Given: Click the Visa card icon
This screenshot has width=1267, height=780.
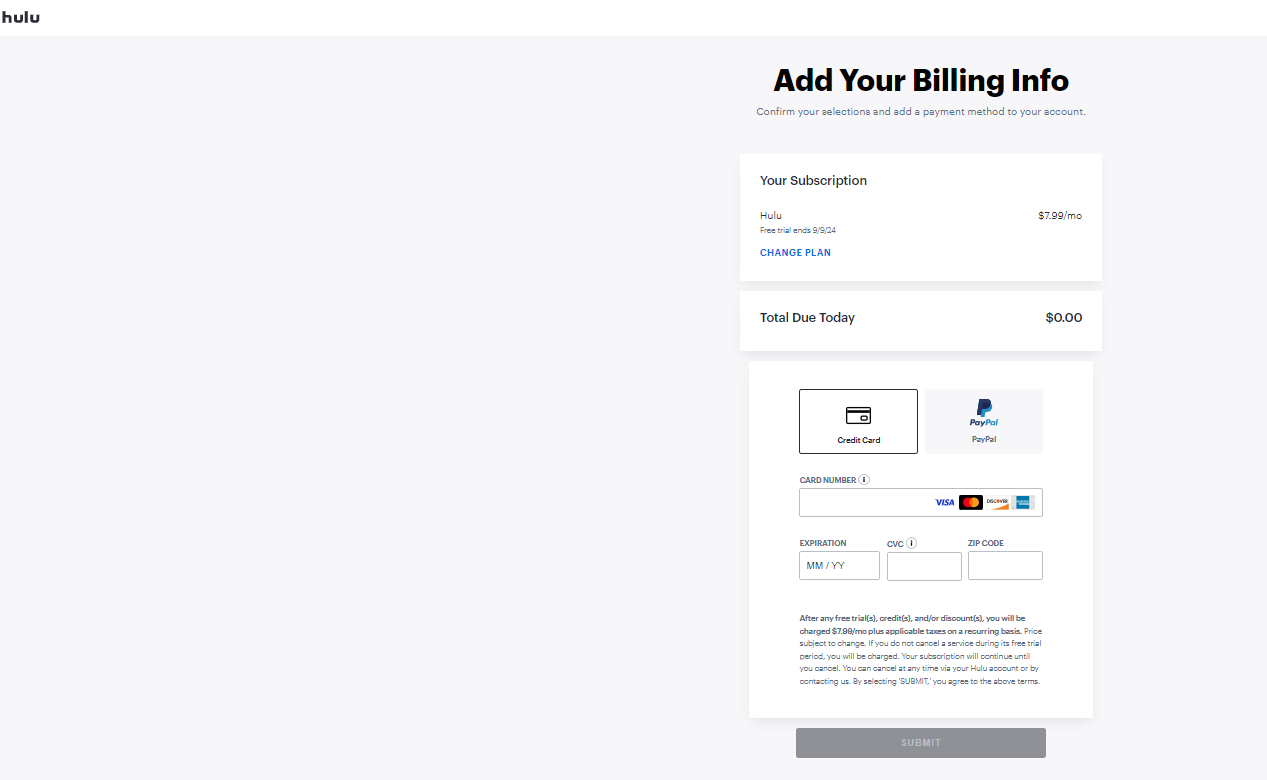Looking at the screenshot, I should [x=943, y=502].
